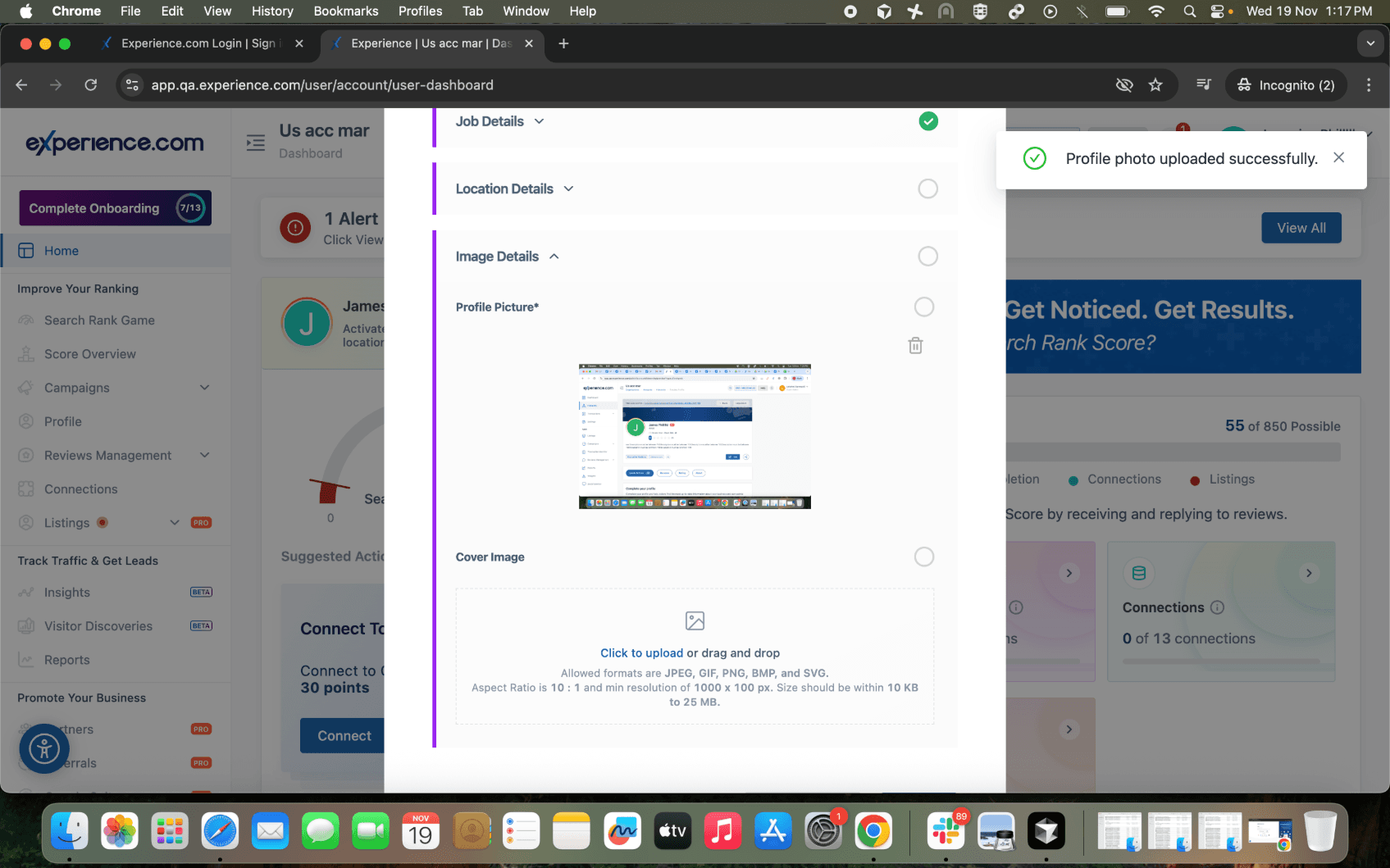Click the View All button
The width and height of the screenshot is (1390, 868).
pos(1301,228)
